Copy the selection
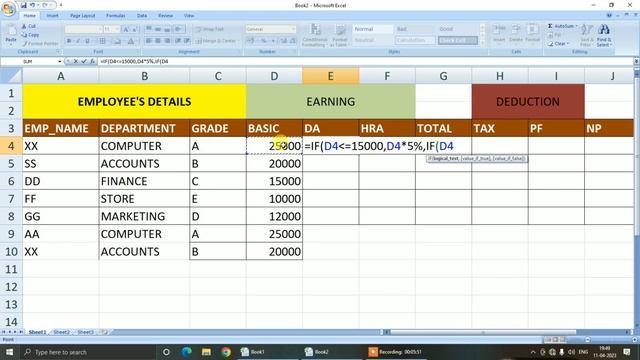The image size is (640, 360). click(x=30, y=35)
